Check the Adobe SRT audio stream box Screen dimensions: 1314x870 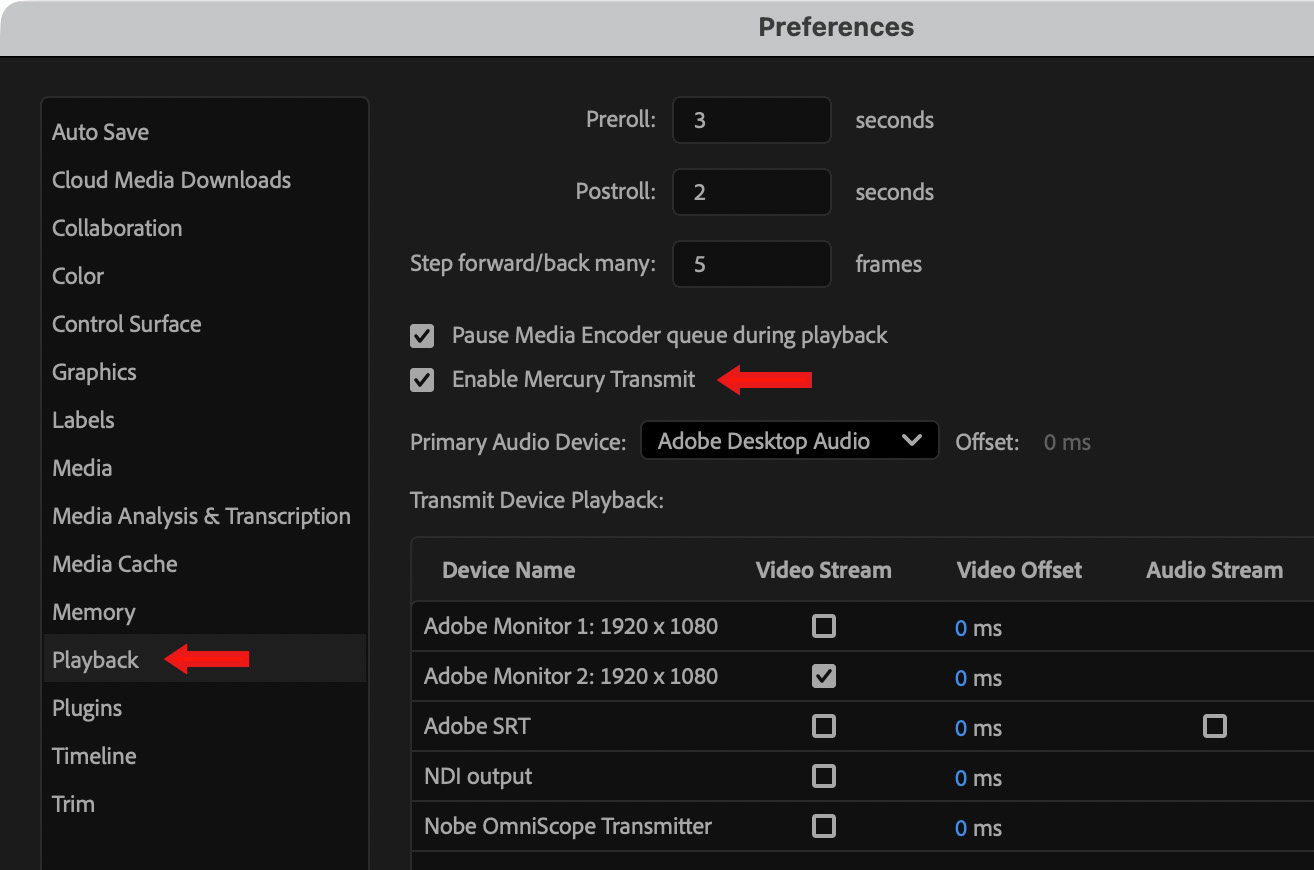(1214, 726)
